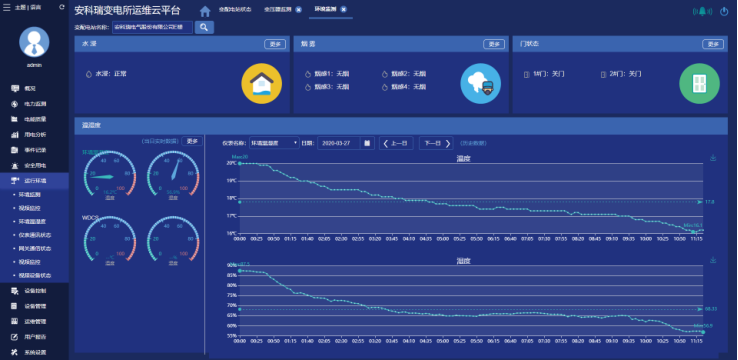Screen dimensions: 738x360
Task: Click the green door status icon
Action: click(699, 83)
